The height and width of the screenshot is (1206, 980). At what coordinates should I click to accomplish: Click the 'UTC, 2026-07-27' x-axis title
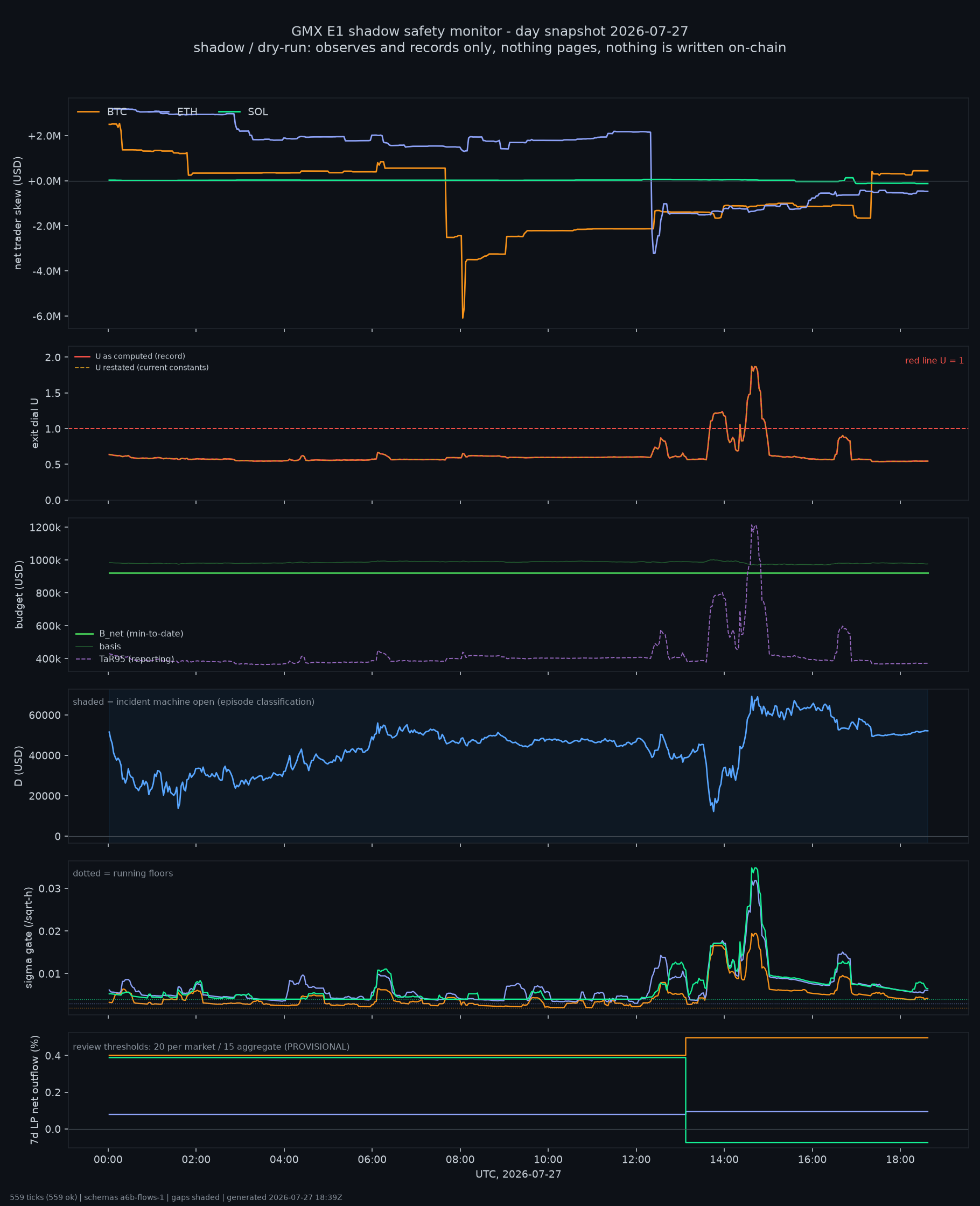(x=518, y=1174)
